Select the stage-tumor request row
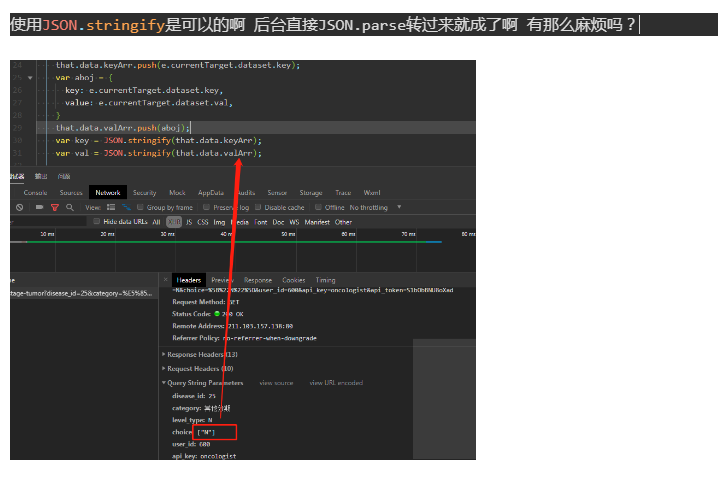Screen dimensions: 726x483 [84, 293]
